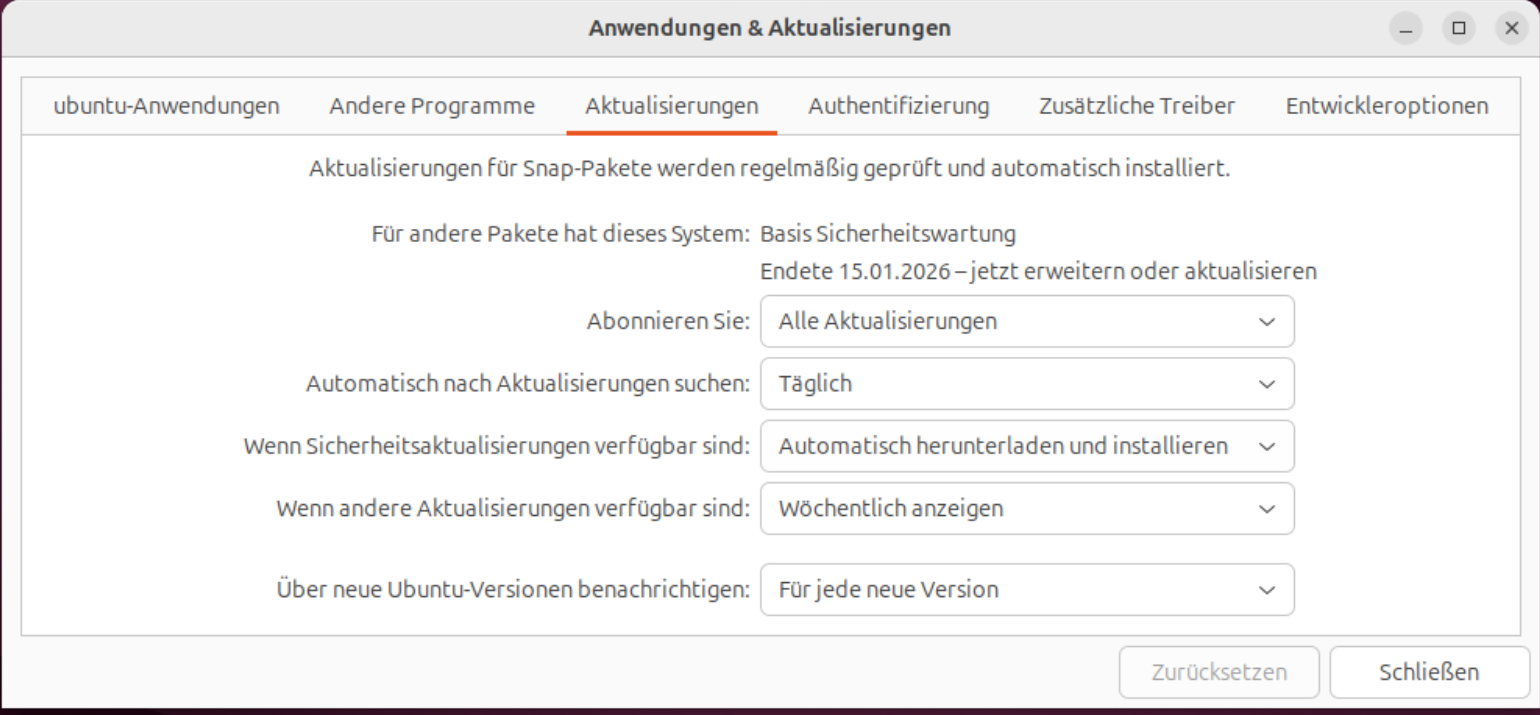Open the Andere Programme tab
1540x715 pixels.
click(432, 106)
